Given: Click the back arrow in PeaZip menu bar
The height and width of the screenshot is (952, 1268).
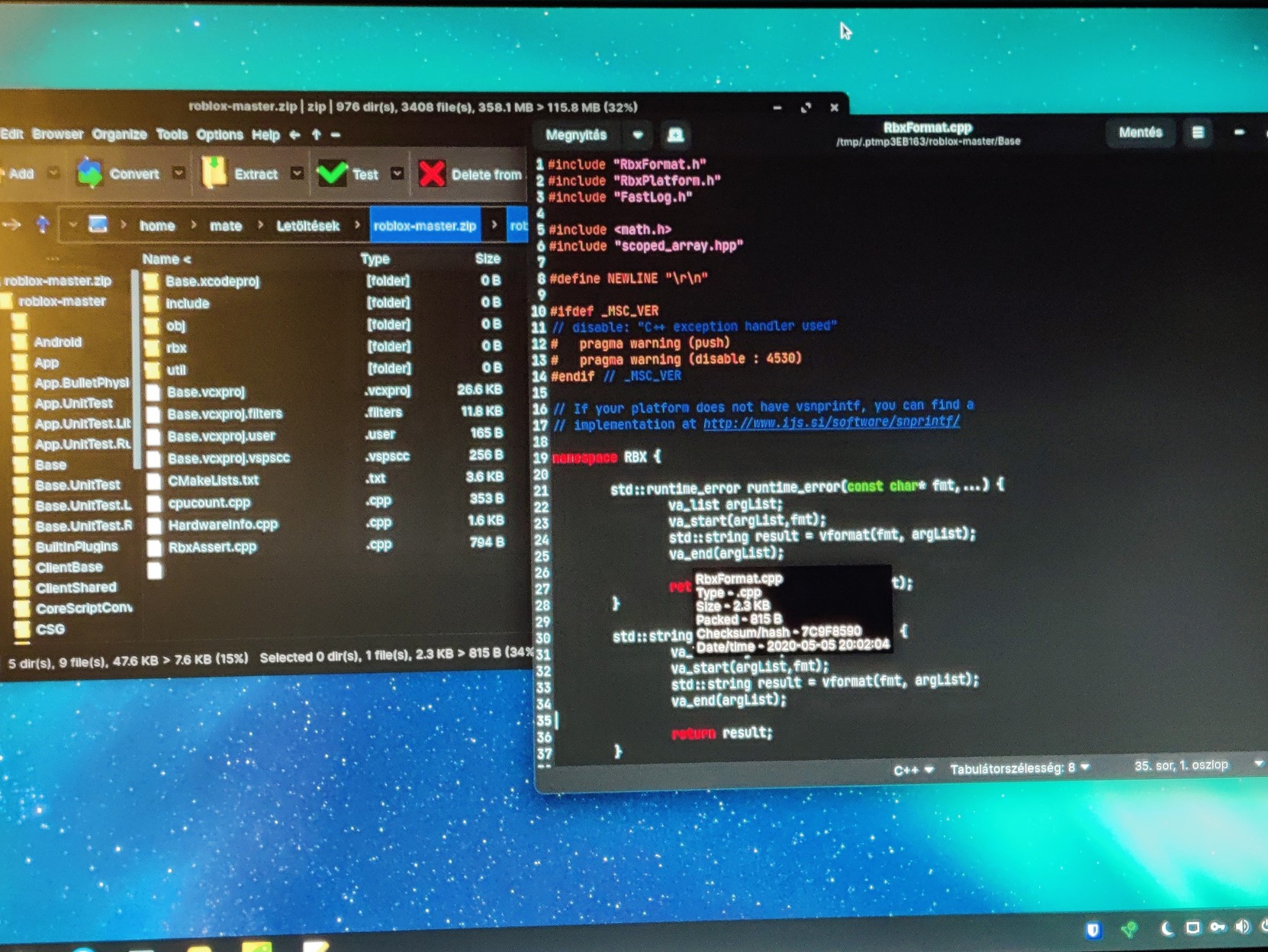Looking at the screenshot, I should pyautogui.click(x=295, y=135).
